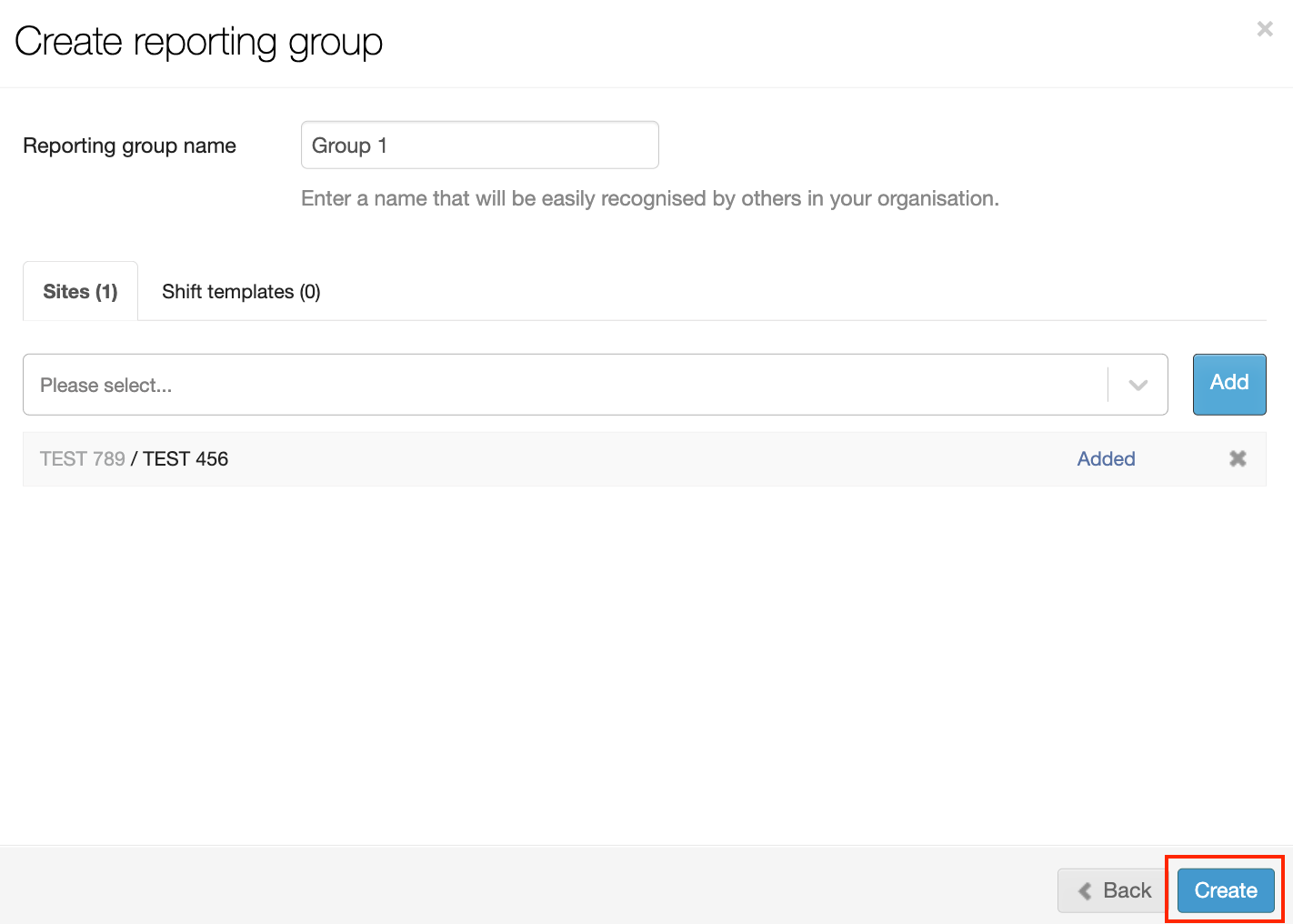Image resolution: width=1293 pixels, height=924 pixels.
Task: Open the 'Please select...' site combo box
Action: point(564,386)
